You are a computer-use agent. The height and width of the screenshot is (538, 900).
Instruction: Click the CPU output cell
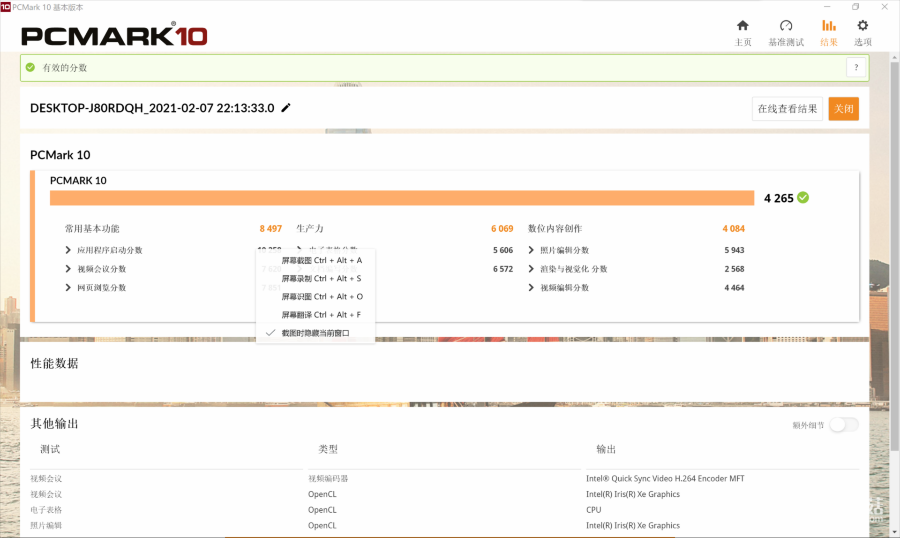[x=593, y=510]
